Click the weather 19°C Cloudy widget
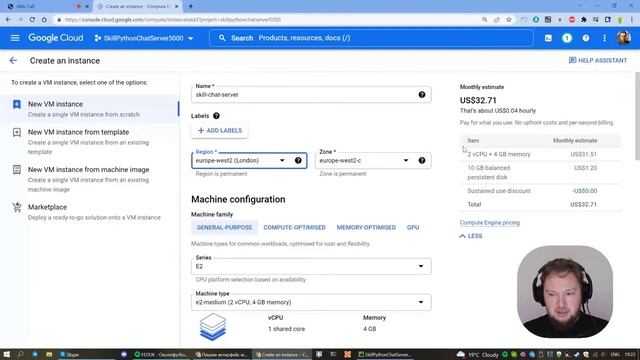 tap(478, 354)
